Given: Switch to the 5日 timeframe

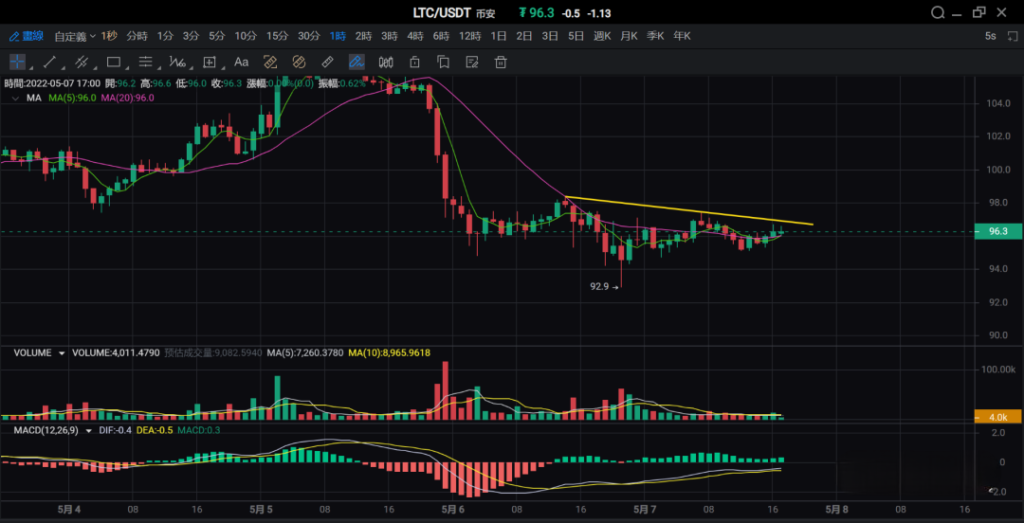Looking at the screenshot, I should [x=575, y=36].
